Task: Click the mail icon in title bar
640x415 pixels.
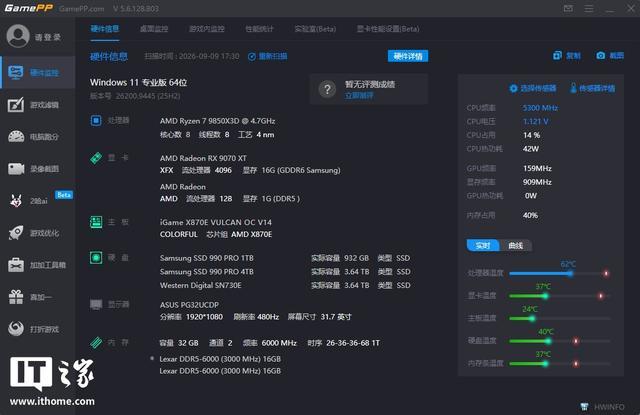Action: tap(568, 9)
